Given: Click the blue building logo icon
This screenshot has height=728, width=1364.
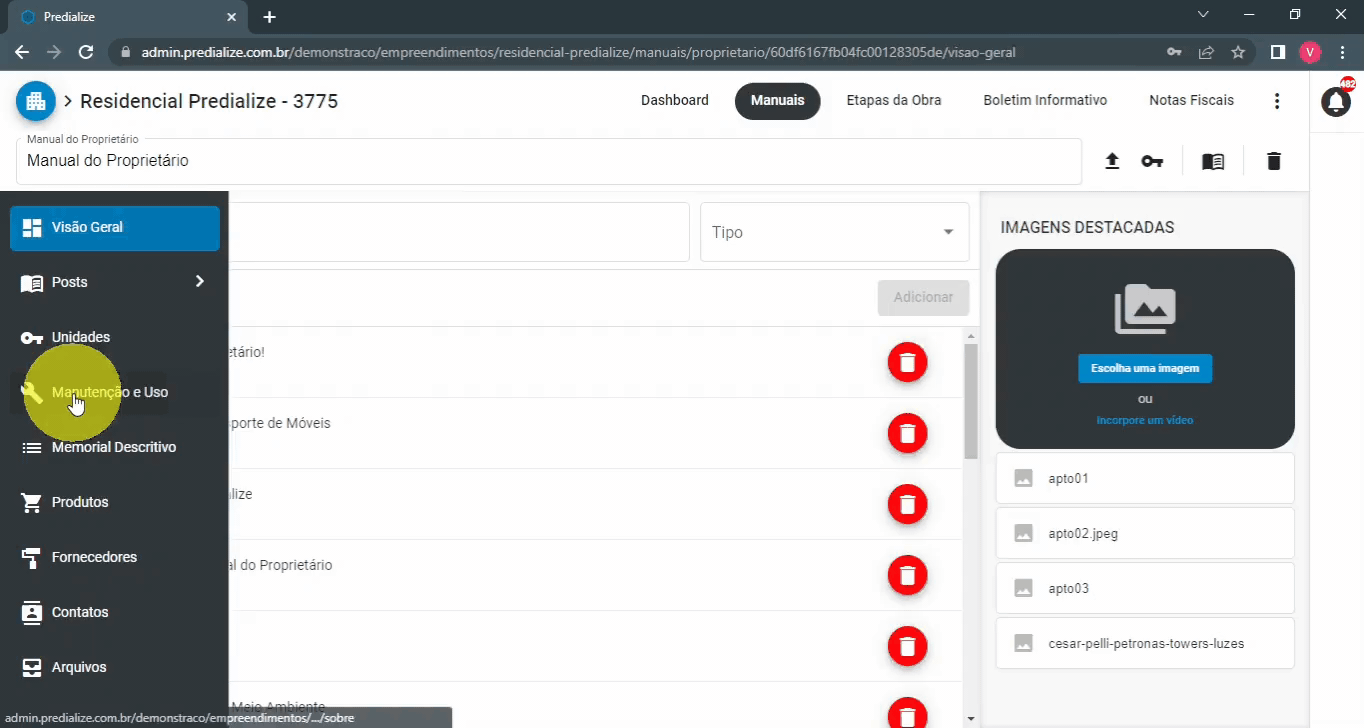Looking at the screenshot, I should [36, 101].
